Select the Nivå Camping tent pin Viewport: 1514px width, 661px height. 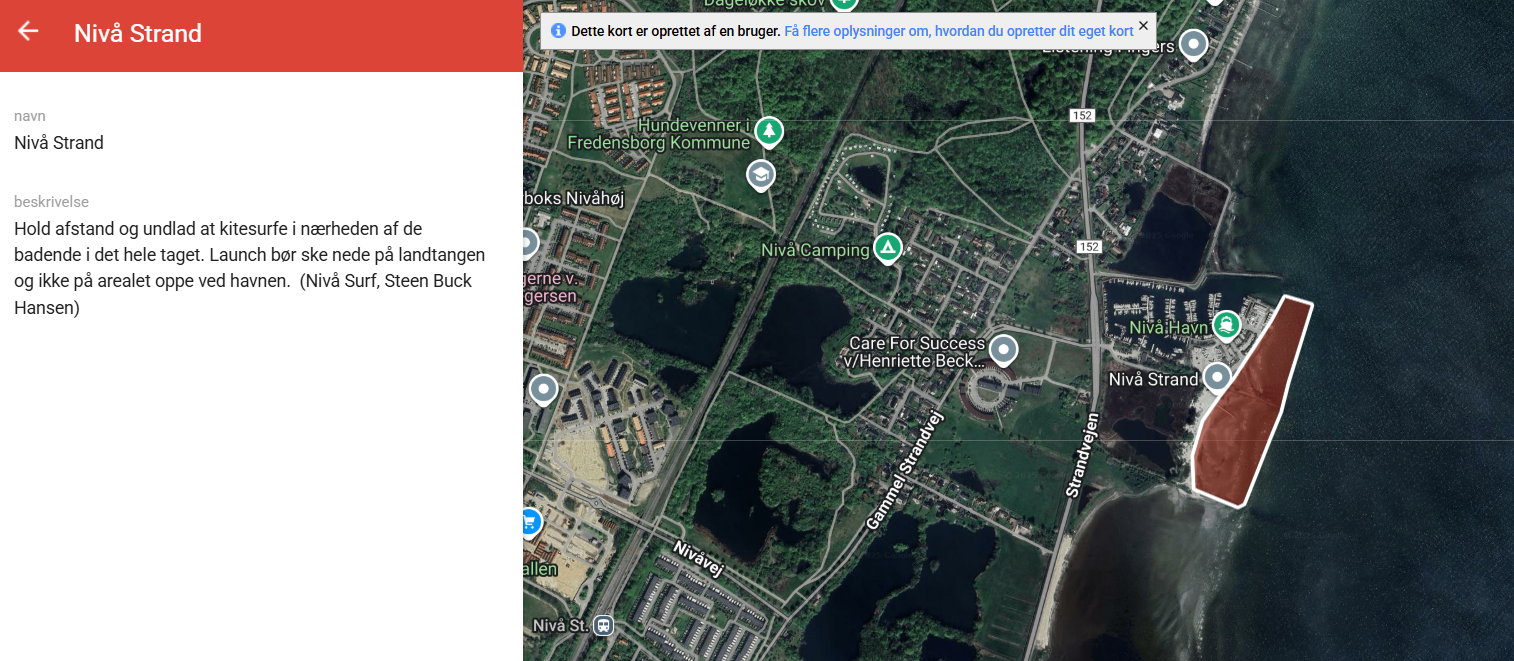click(x=887, y=248)
